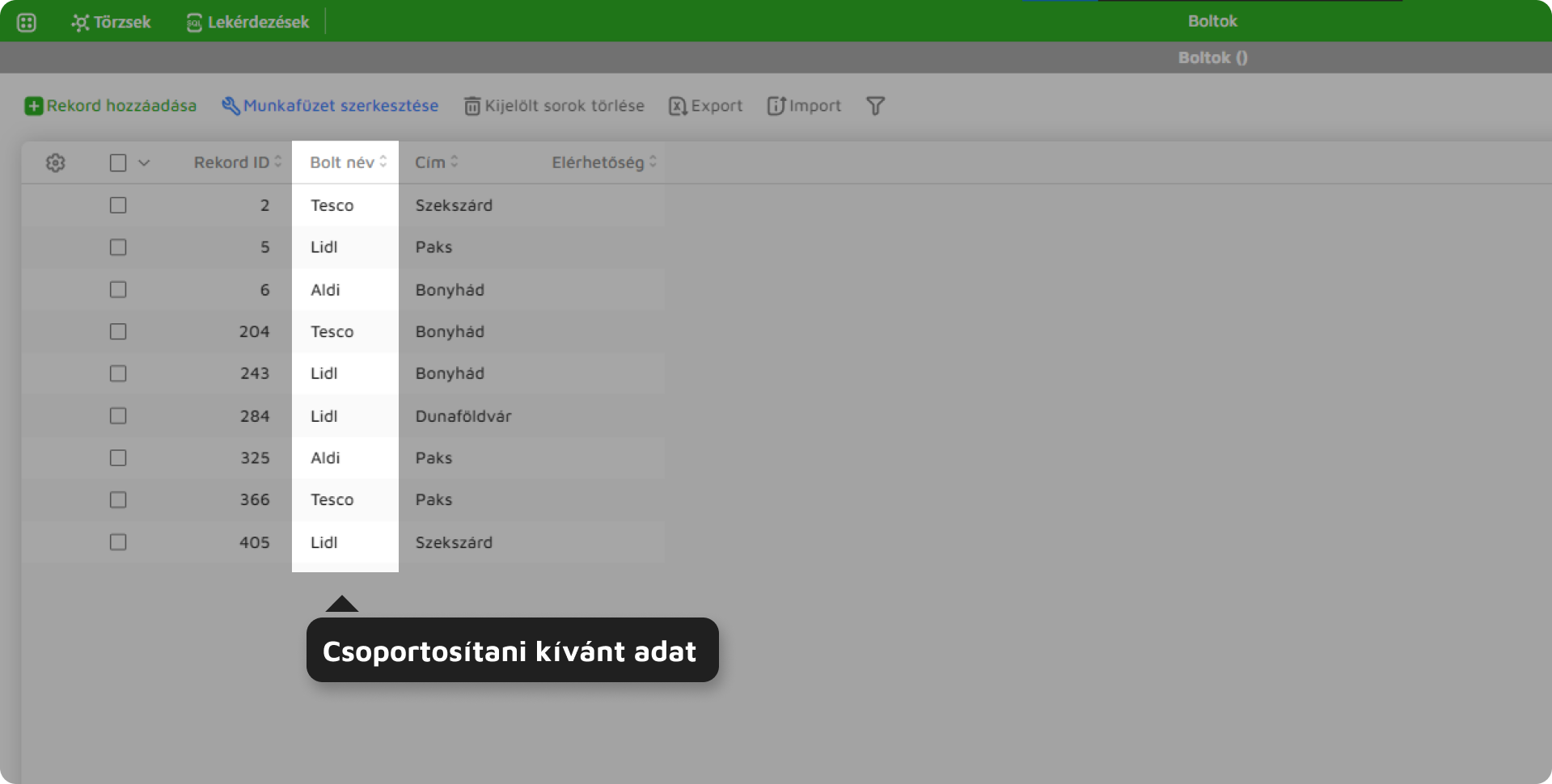Click the Rekord ID value 284
Screen dimensions: 1552x784
click(255, 415)
